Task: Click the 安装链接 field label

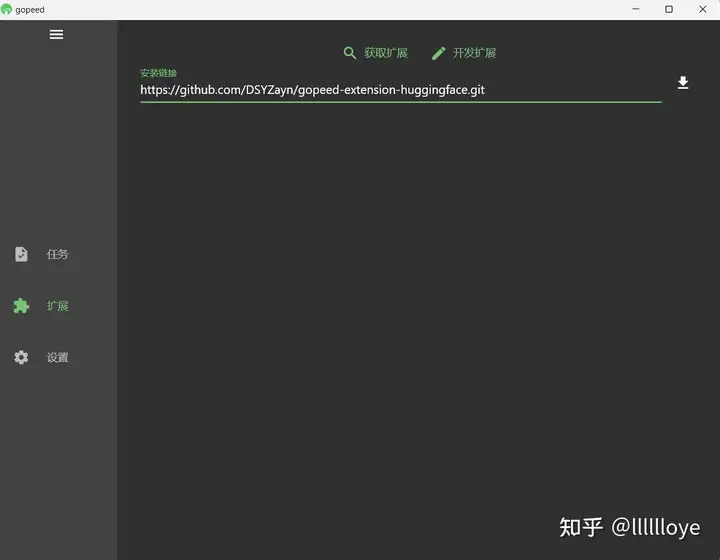Action: coord(158,73)
